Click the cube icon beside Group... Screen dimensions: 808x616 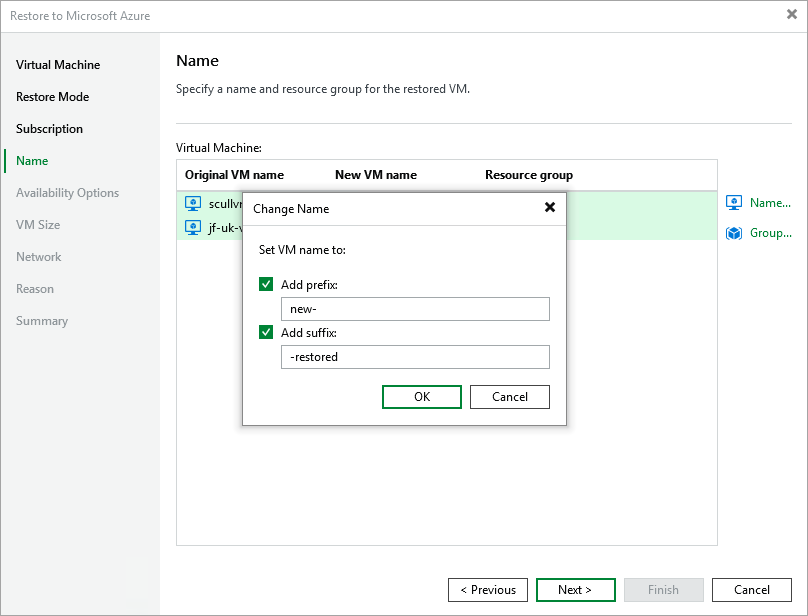pyautogui.click(x=734, y=233)
